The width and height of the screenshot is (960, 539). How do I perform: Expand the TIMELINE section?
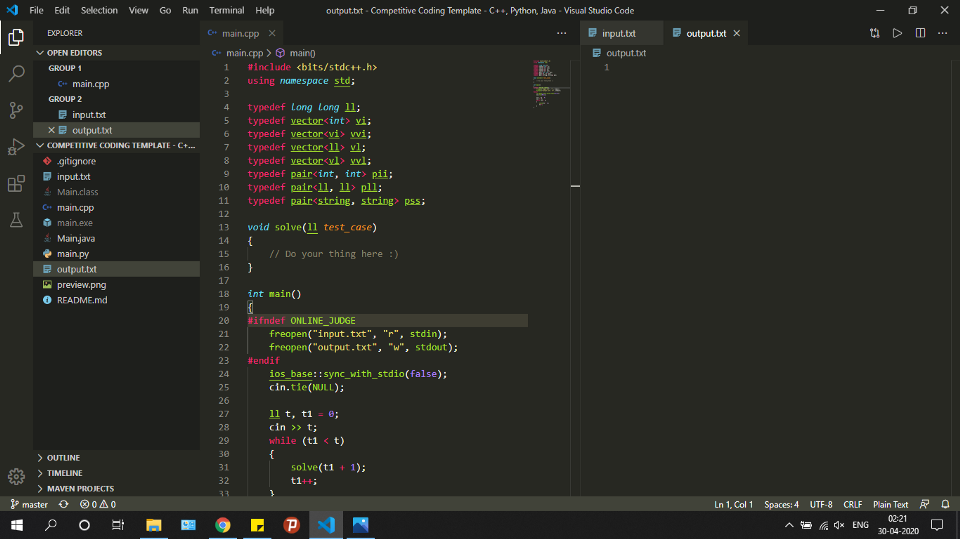pyautogui.click(x=64, y=473)
